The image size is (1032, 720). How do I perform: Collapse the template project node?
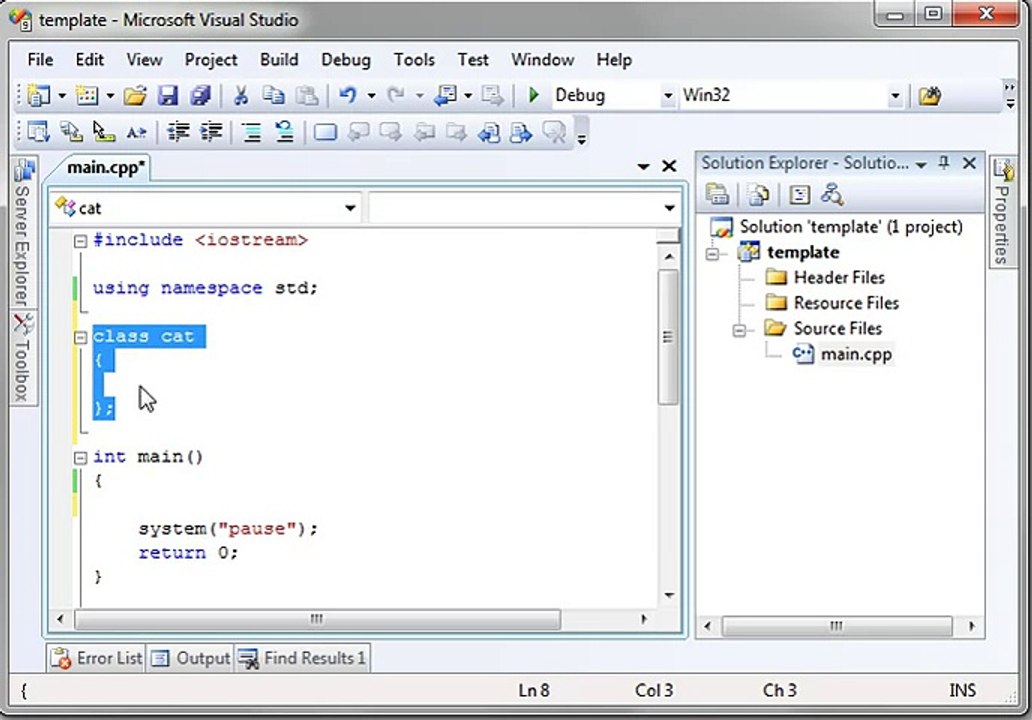click(x=713, y=253)
